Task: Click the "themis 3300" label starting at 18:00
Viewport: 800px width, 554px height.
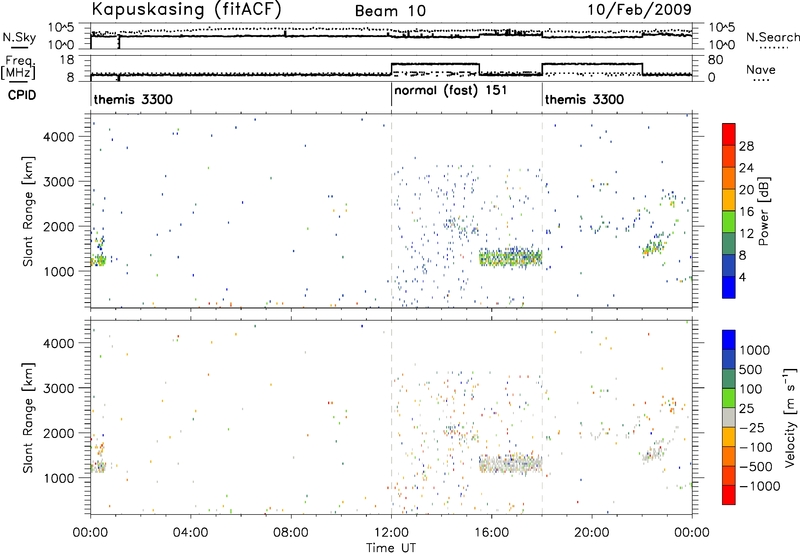Action: click(x=584, y=99)
